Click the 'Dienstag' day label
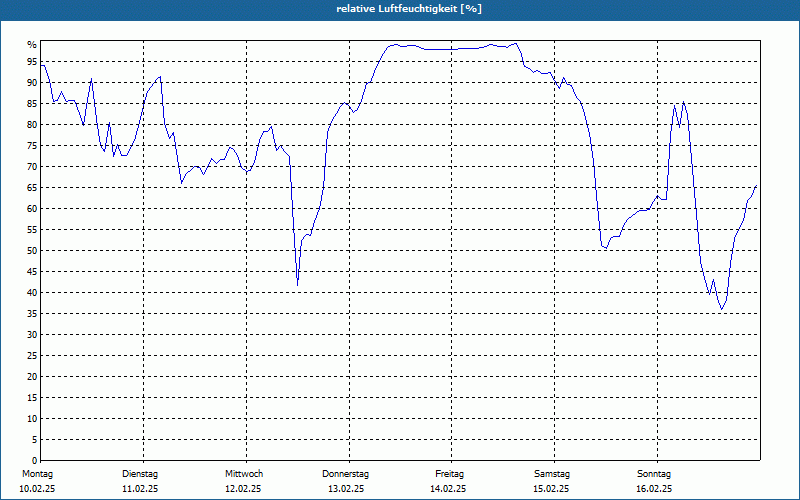The height and width of the screenshot is (500, 800). pyautogui.click(x=140, y=474)
